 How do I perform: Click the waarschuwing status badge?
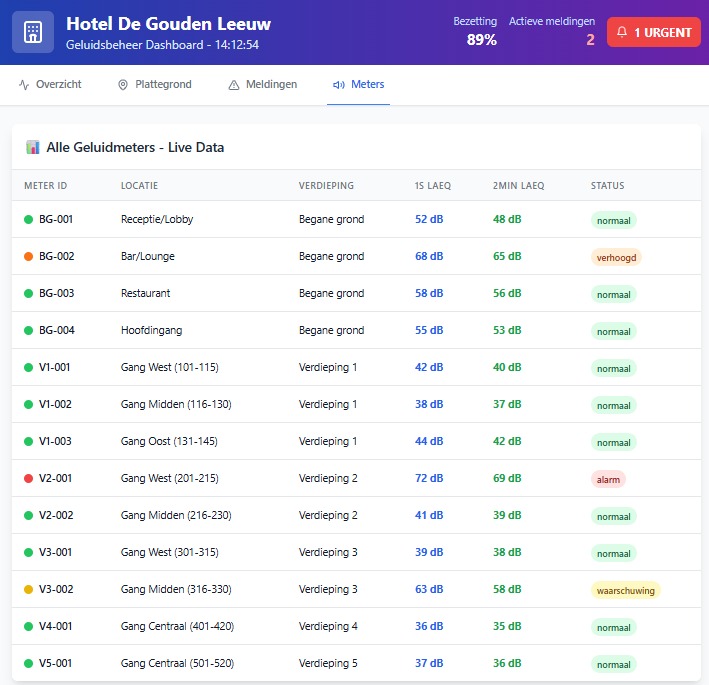click(x=625, y=591)
